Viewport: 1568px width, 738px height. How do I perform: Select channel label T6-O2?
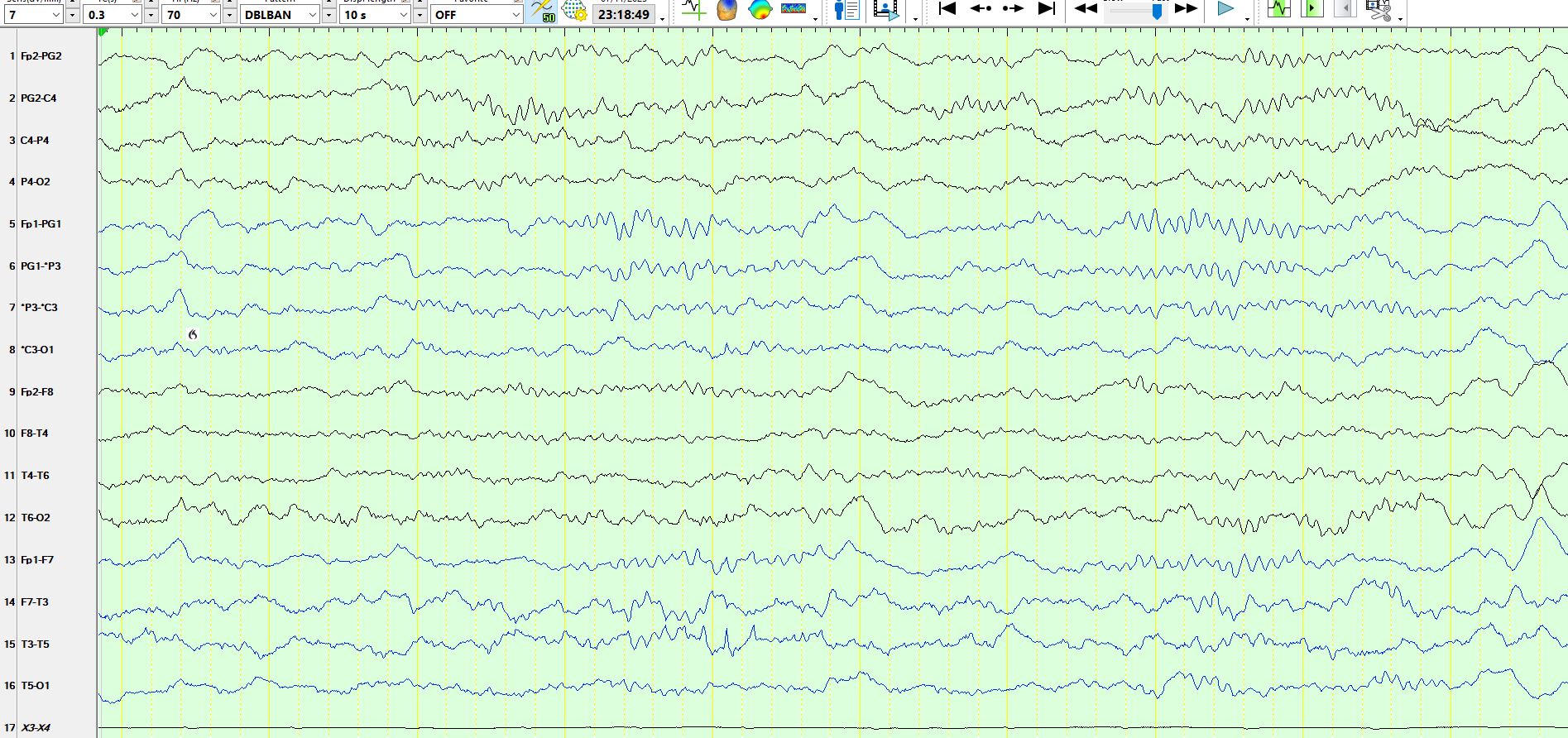click(35, 518)
